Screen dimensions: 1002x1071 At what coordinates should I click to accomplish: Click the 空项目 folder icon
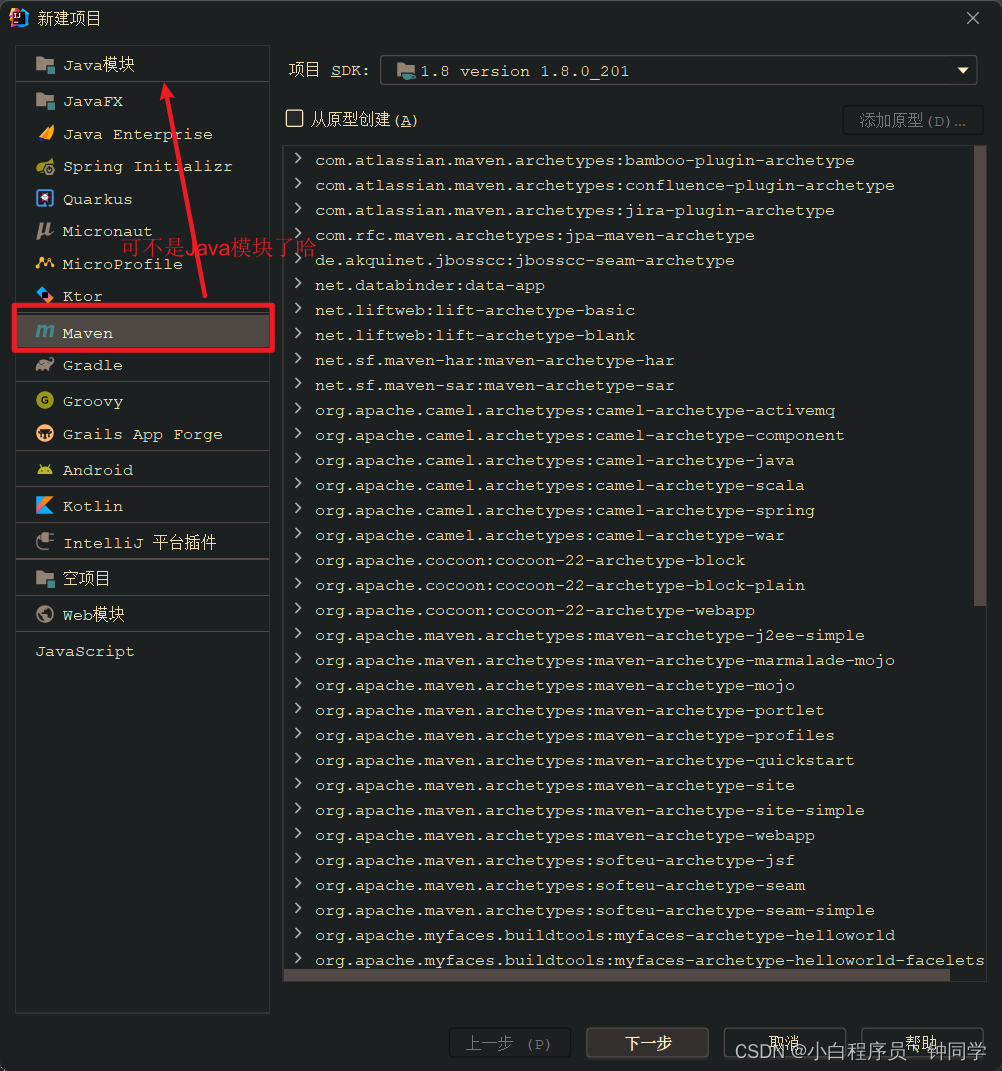click(x=45, y=579)
